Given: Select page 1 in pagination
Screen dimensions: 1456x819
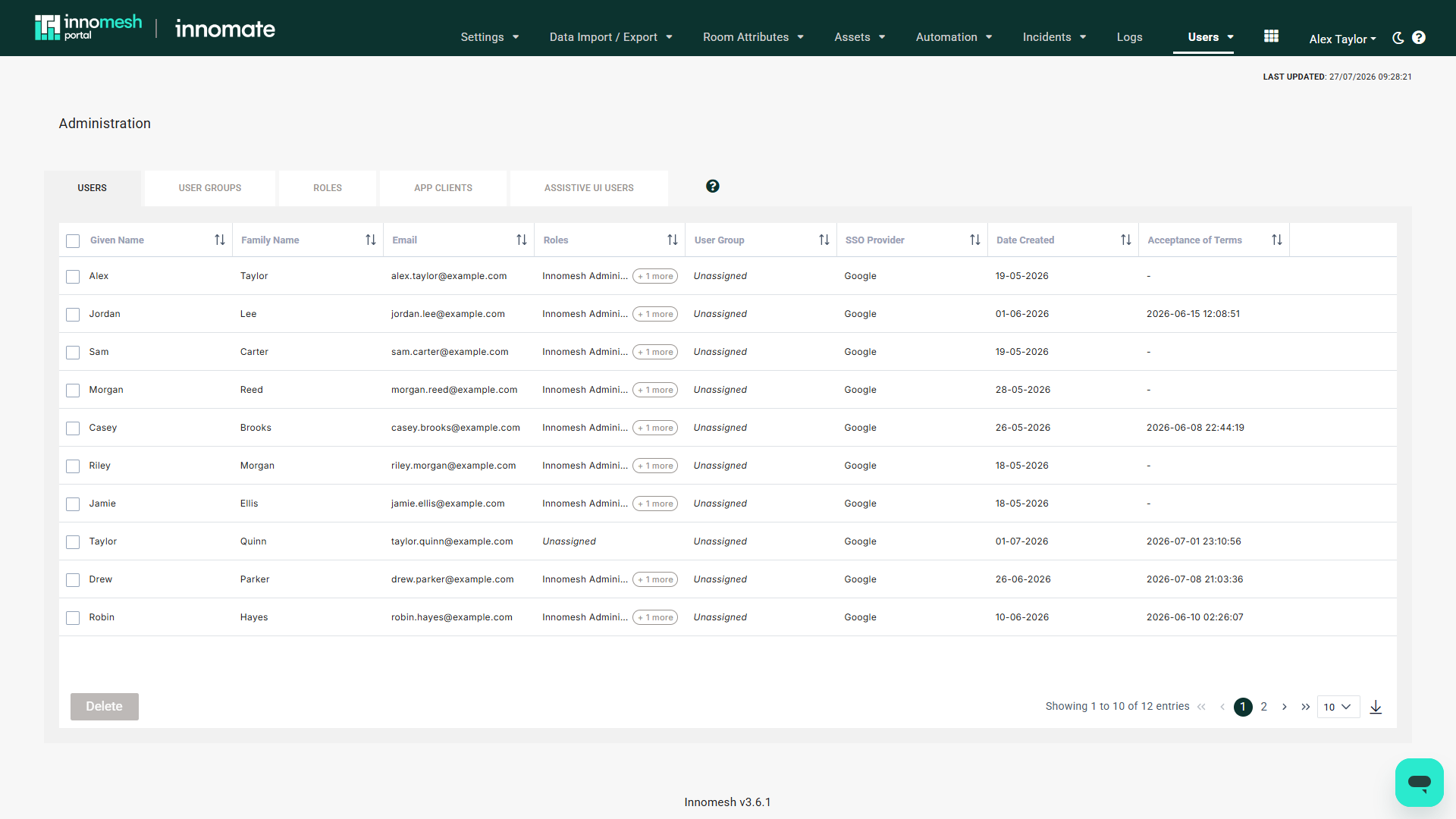Looking at the screenshot, I should click(x=1243, y=707).
